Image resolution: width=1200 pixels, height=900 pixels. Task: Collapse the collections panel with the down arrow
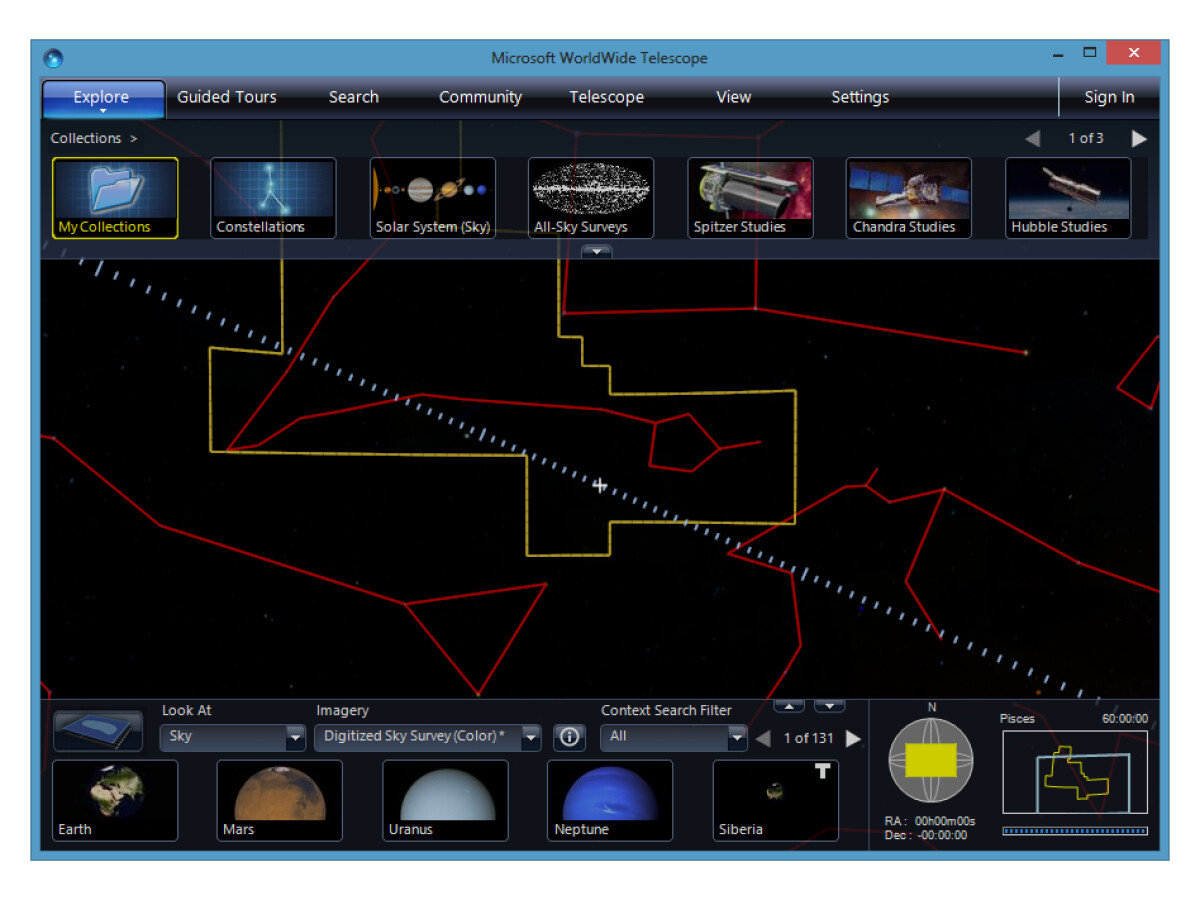click(x=596, y=252)
